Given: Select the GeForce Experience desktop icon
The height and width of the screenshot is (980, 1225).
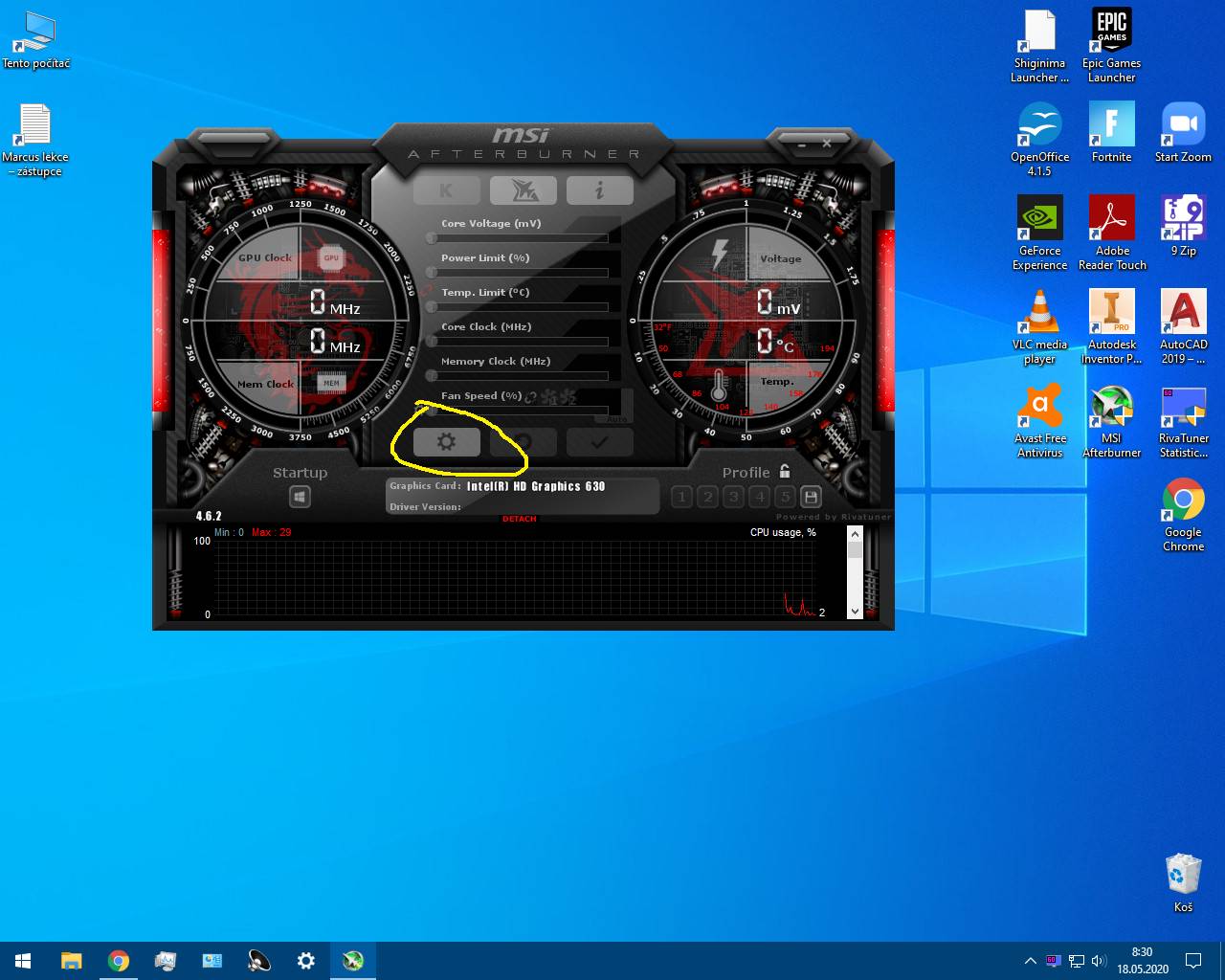Looking at the screenshot, I should tap(1039, 234).
